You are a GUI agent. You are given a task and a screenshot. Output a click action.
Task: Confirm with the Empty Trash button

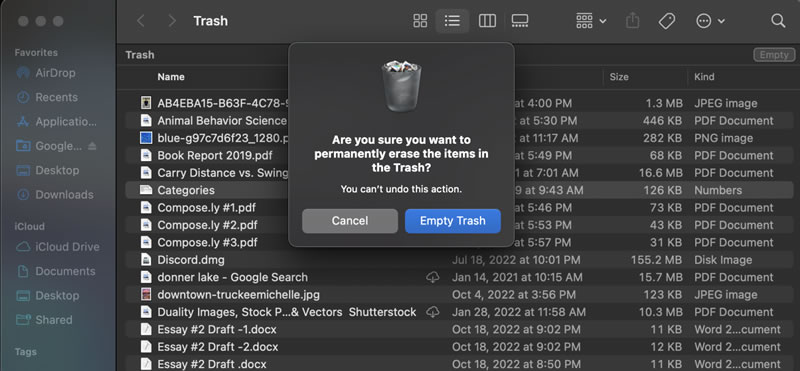tap(453, 221)
